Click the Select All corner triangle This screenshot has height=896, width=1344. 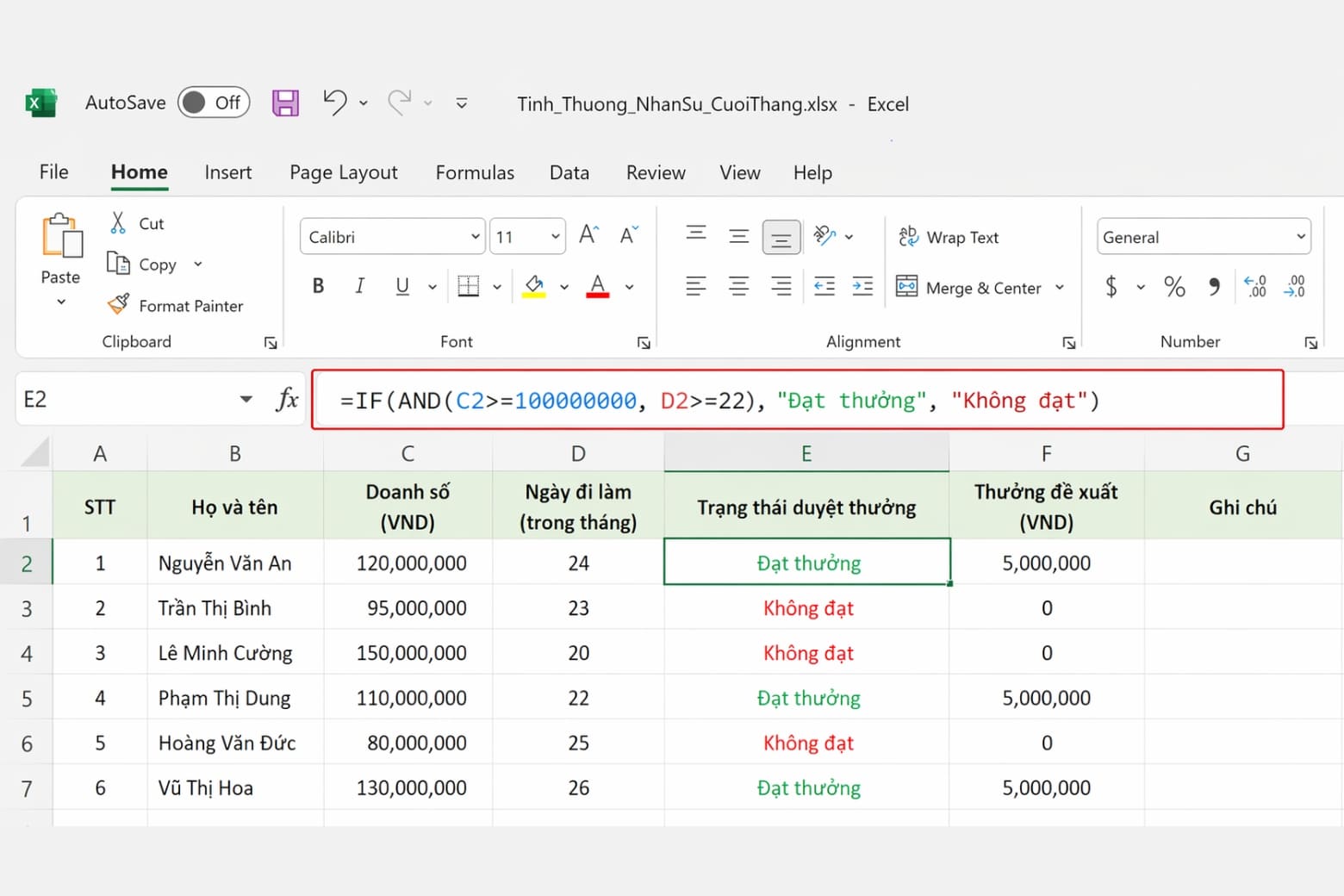pyautogui.click(x=34, y=452)
